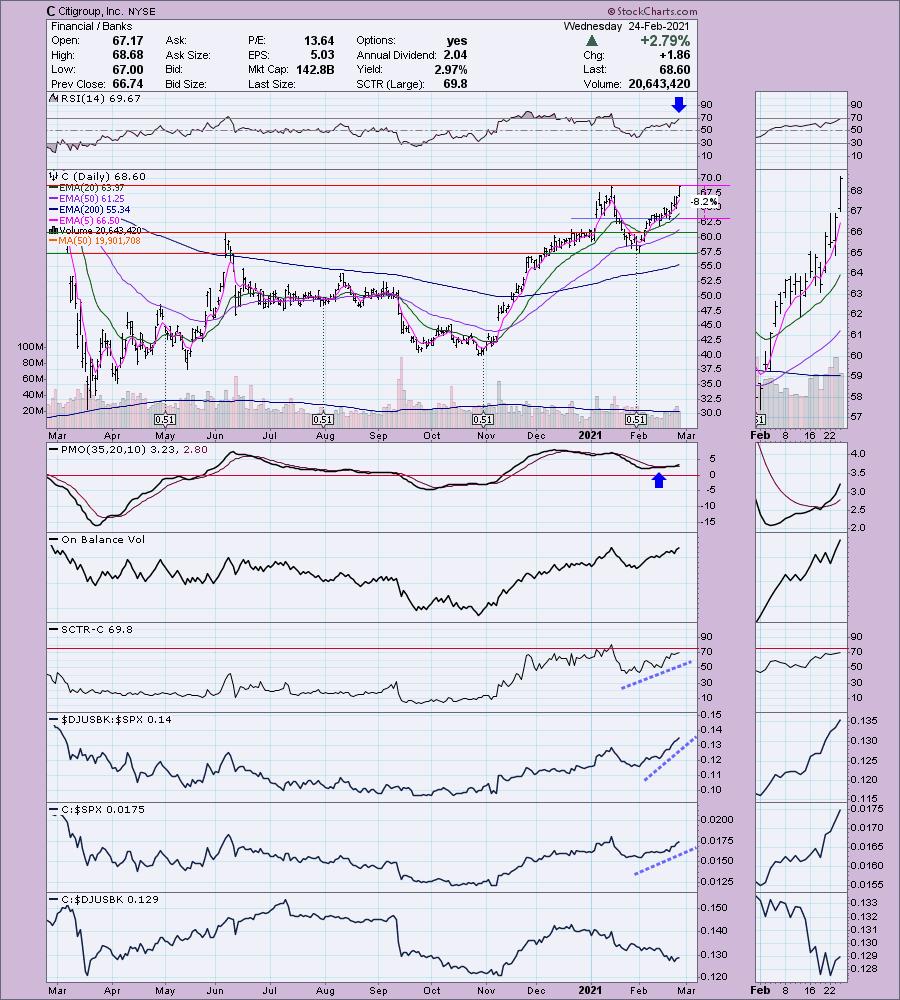Click the Last Size field label
The image size is (900, 1000).
(x=271, y=84)
